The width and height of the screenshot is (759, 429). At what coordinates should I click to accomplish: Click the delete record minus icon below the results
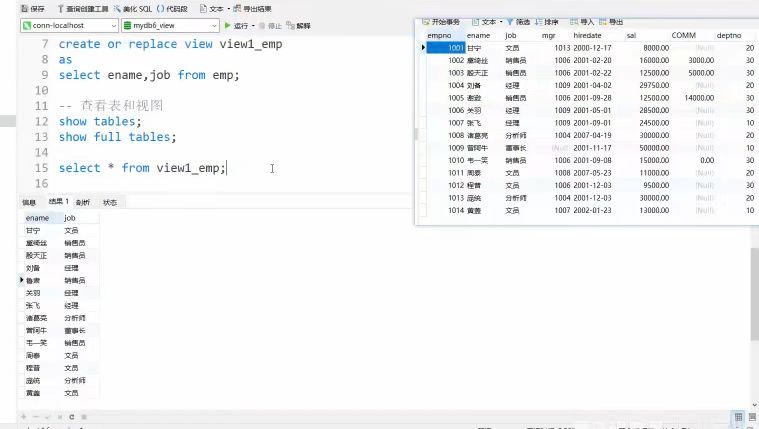(x=35, y=416)
